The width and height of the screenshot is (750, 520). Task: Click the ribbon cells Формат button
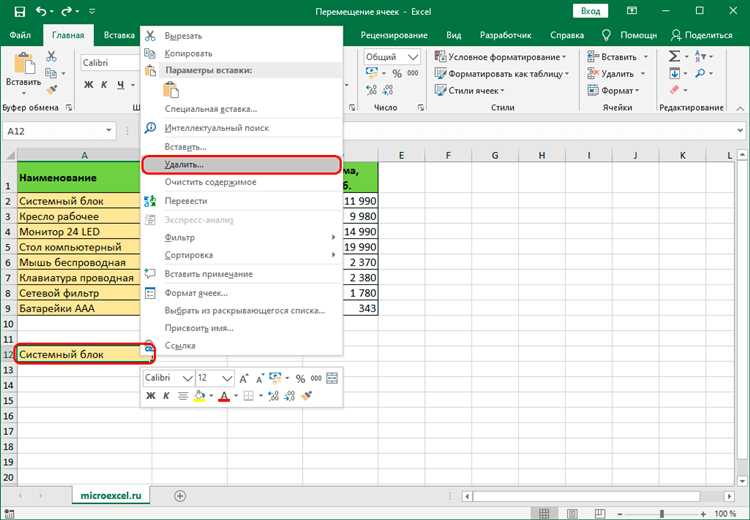(x=613, y=90)
